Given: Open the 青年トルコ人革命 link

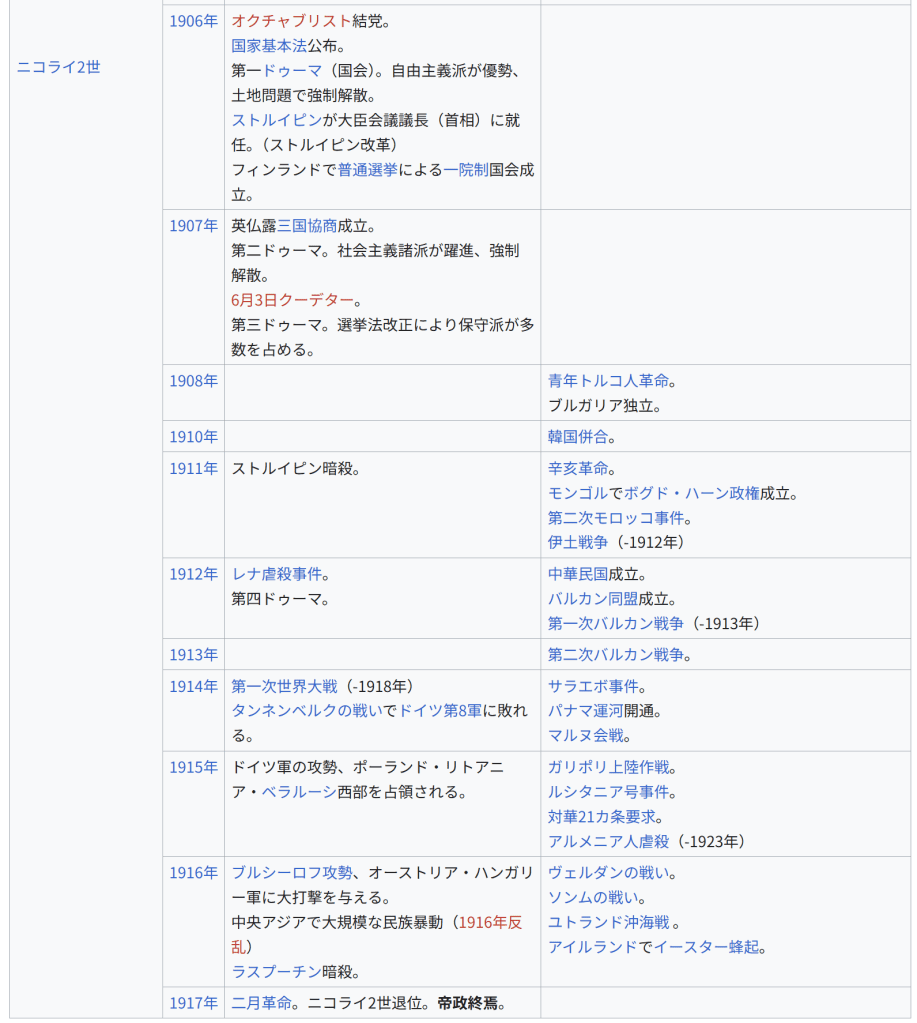Looking at the screenshot, I should coord(607,381).
